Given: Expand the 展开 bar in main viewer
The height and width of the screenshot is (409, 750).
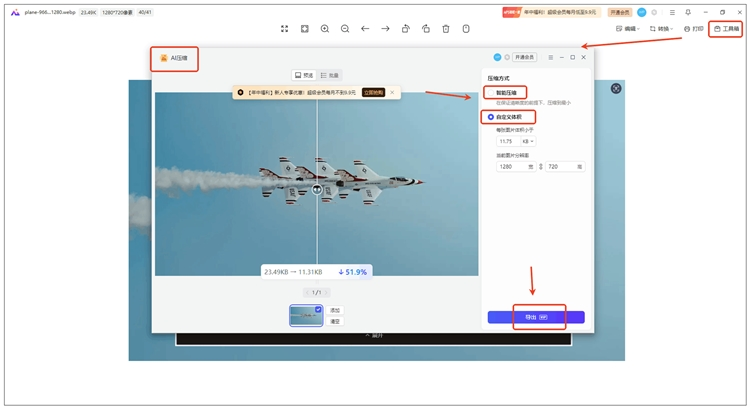Looking at the screenshot, I should (374, 336).
